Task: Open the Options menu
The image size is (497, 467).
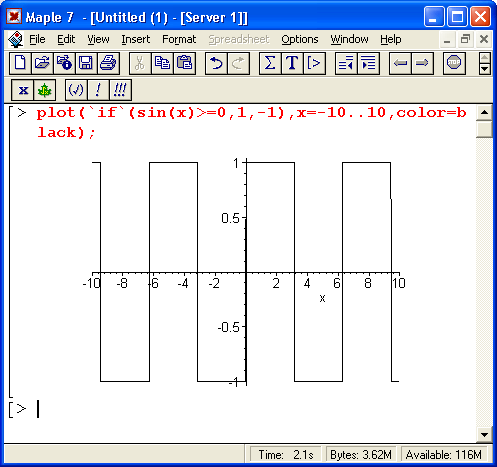Action: point(300,39)
